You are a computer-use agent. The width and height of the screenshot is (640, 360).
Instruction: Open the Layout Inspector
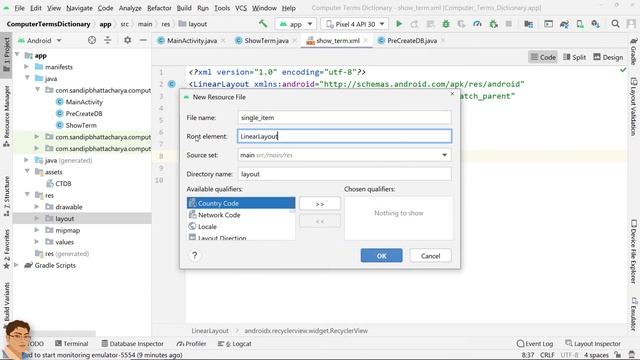[593, 344]
